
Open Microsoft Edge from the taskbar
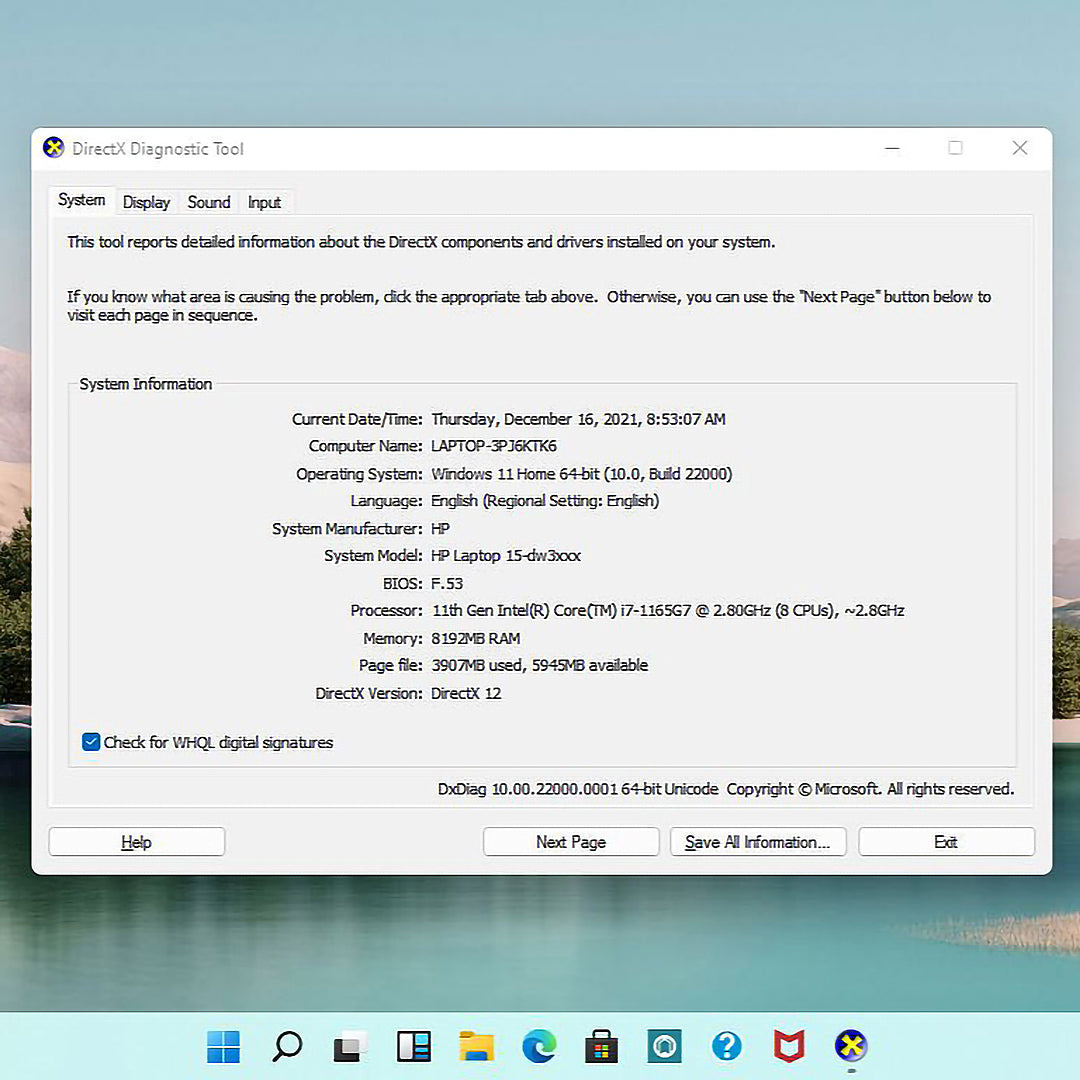pyautogui.click(x=539, y=1046)
